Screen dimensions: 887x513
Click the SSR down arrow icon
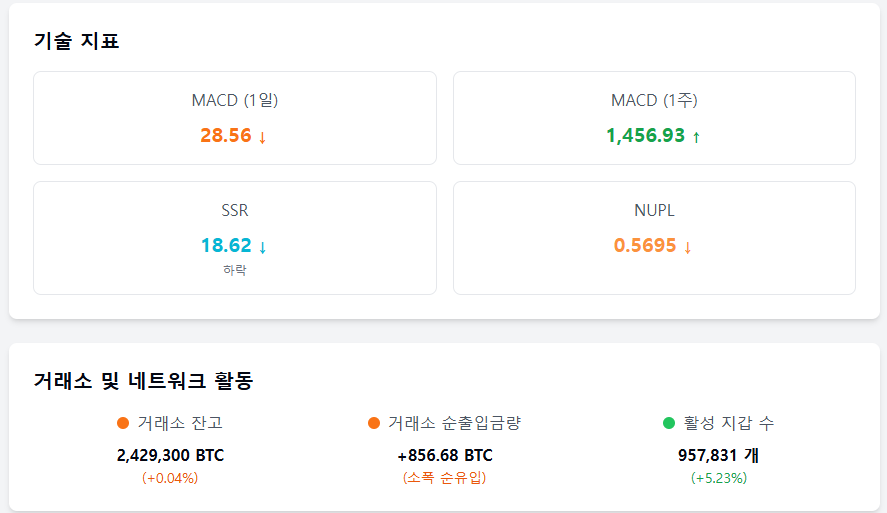[x=262, y=247]
